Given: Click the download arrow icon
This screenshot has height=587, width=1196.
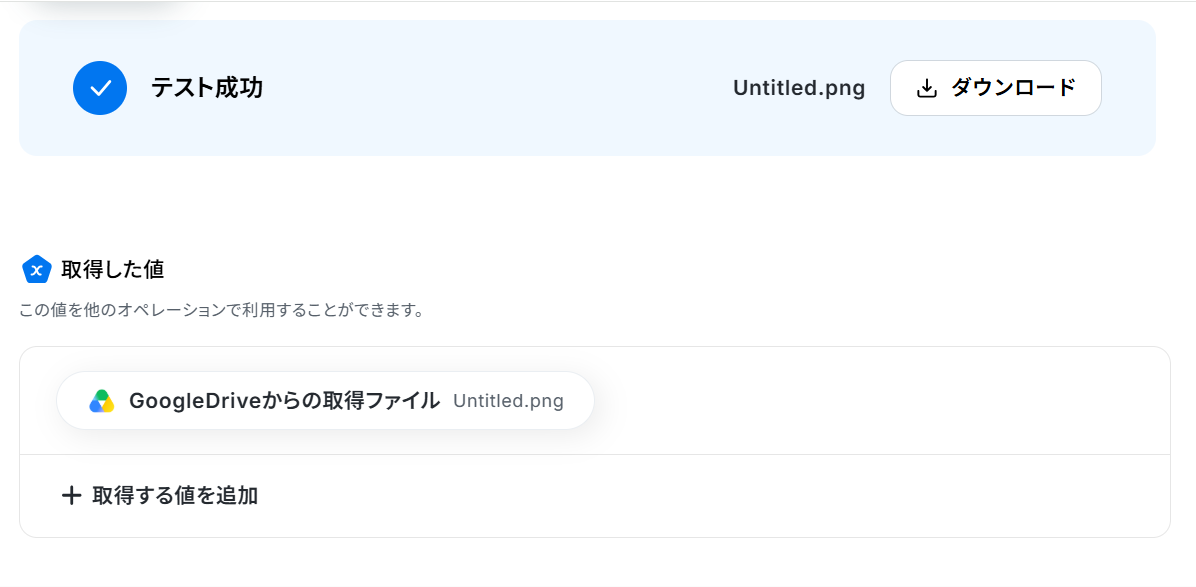Looking at the screenshot, I should click(x=926, y=88).
